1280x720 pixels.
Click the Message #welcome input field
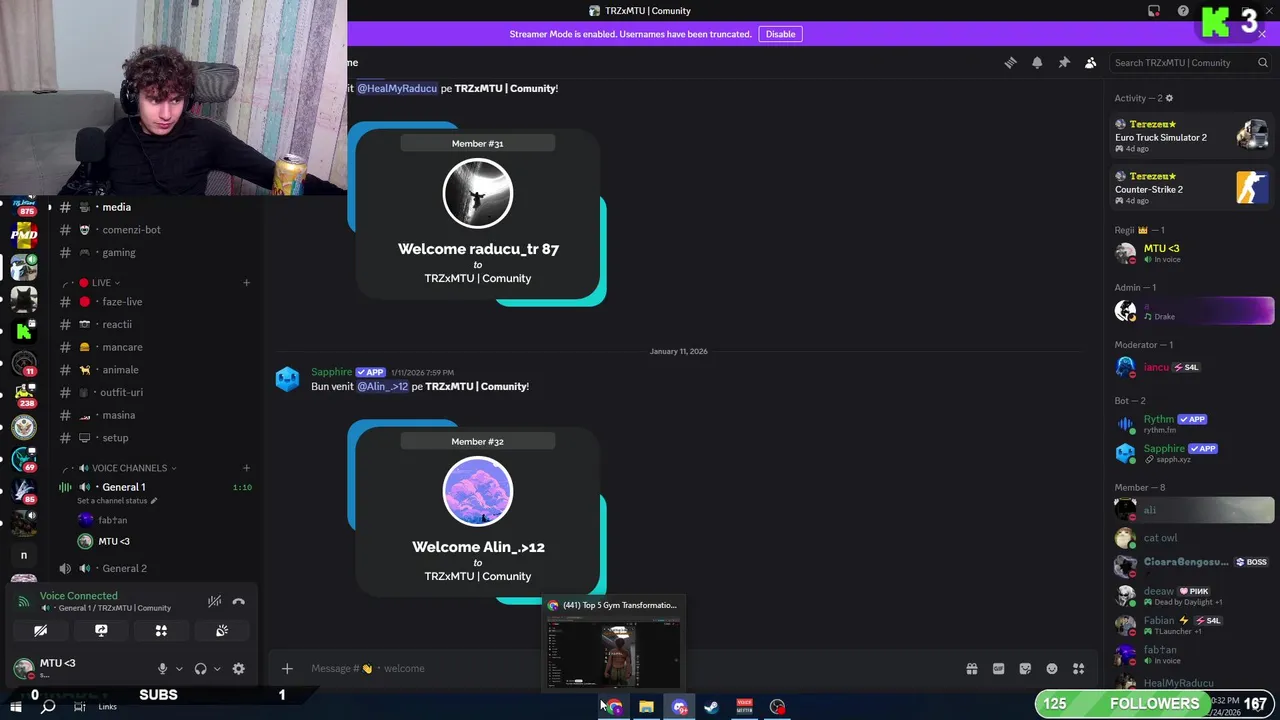point(630,668)
